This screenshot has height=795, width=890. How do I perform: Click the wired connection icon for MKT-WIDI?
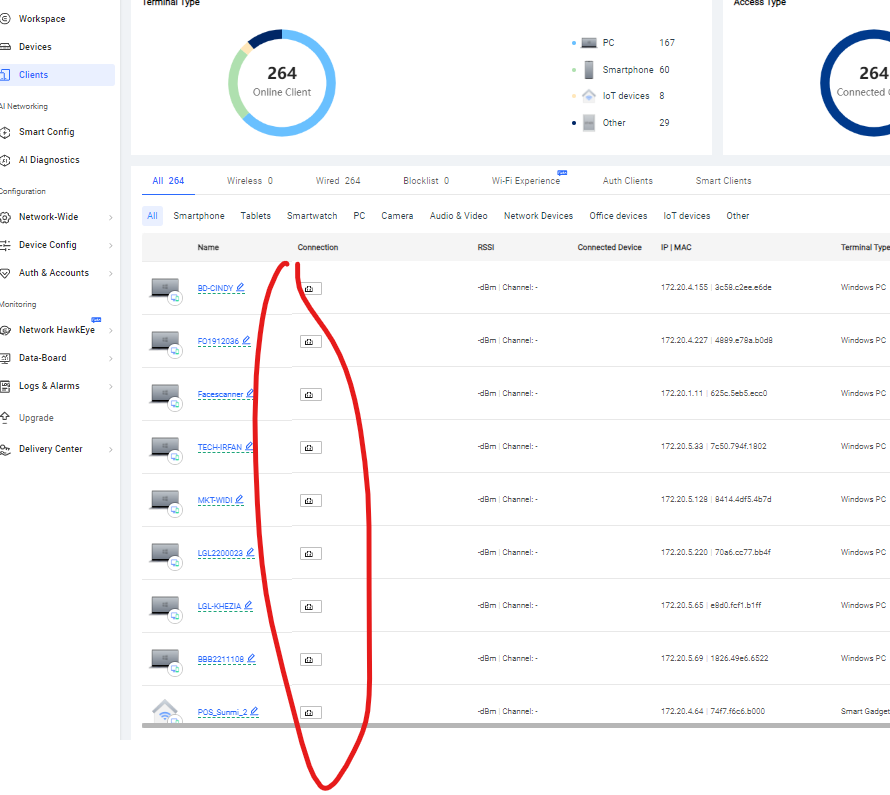310,500
